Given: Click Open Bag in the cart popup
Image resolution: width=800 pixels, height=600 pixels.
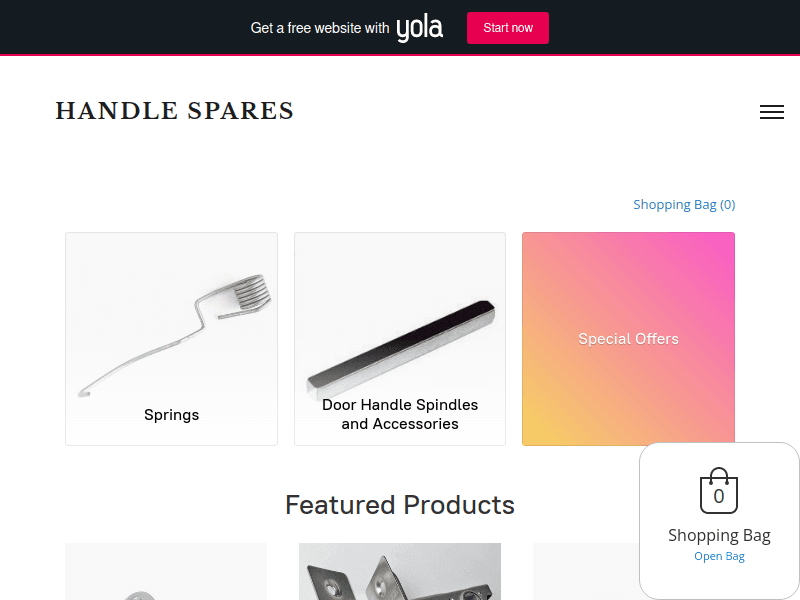Looking at the screenshot, I should click(719, 556).
